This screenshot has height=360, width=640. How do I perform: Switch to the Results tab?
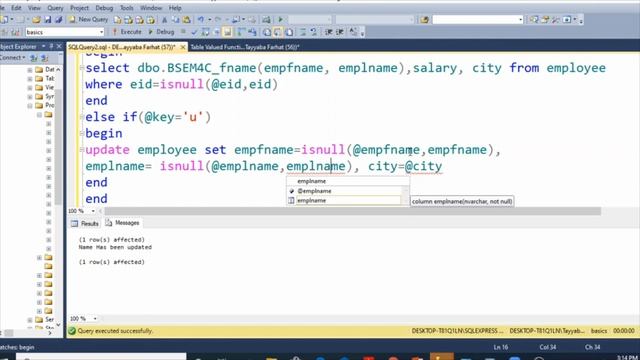pos(85,223)
